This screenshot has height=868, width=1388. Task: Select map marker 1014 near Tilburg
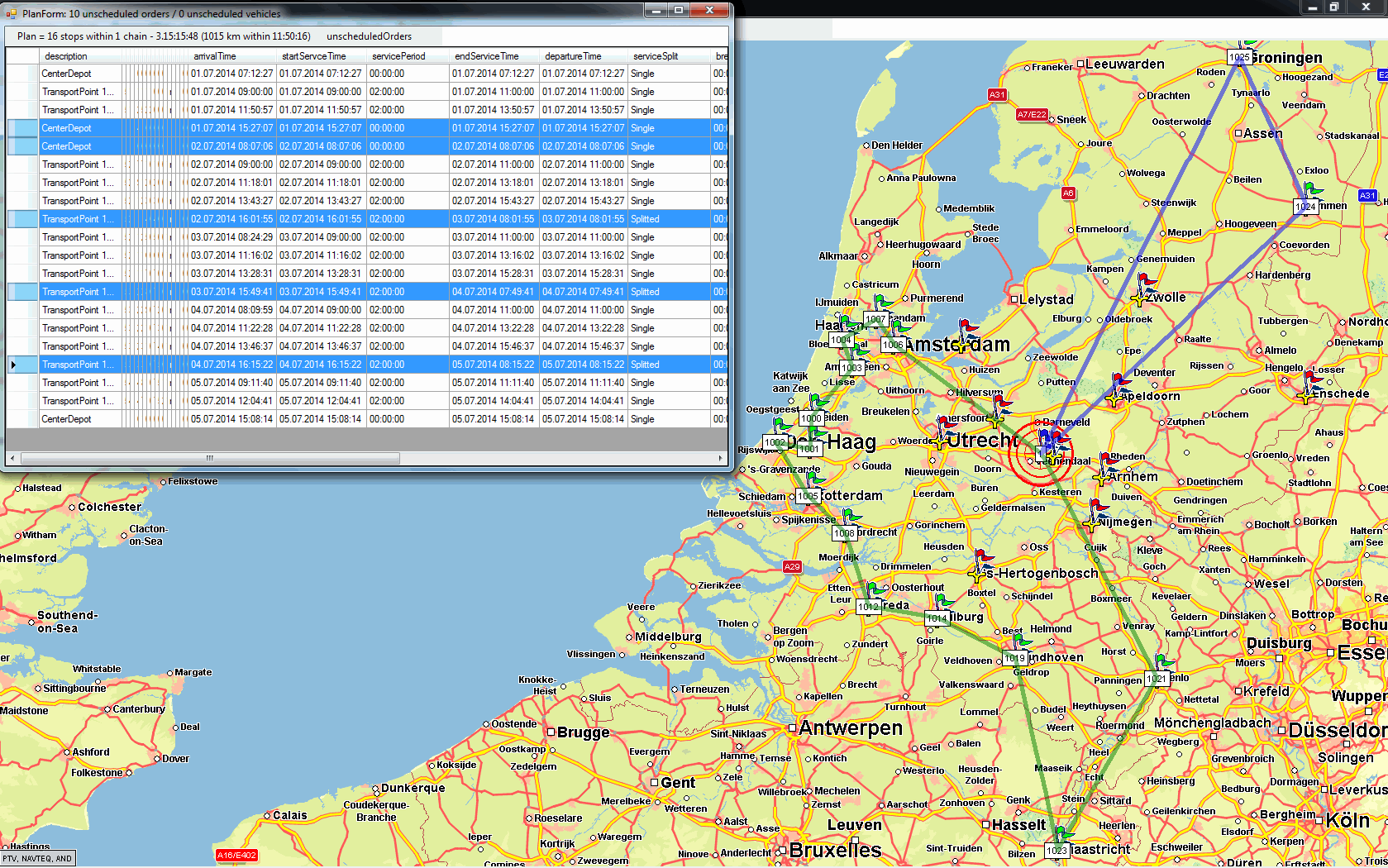click(937, 618)
